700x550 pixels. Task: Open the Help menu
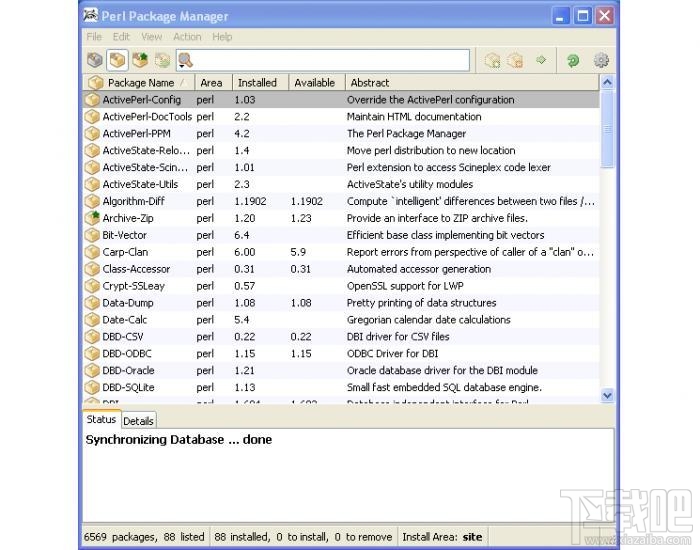tap(222, 37)
